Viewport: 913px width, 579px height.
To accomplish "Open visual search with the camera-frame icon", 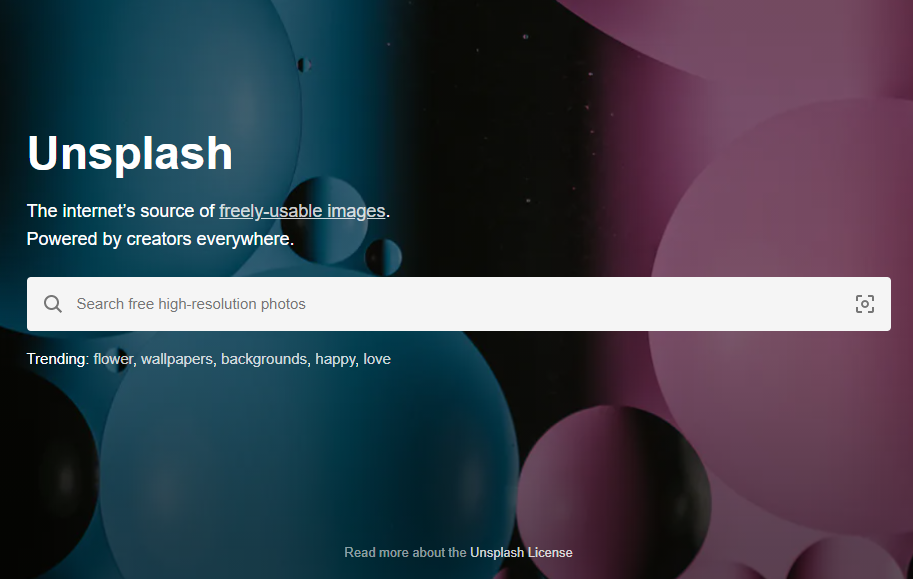I will coord(865,303).
